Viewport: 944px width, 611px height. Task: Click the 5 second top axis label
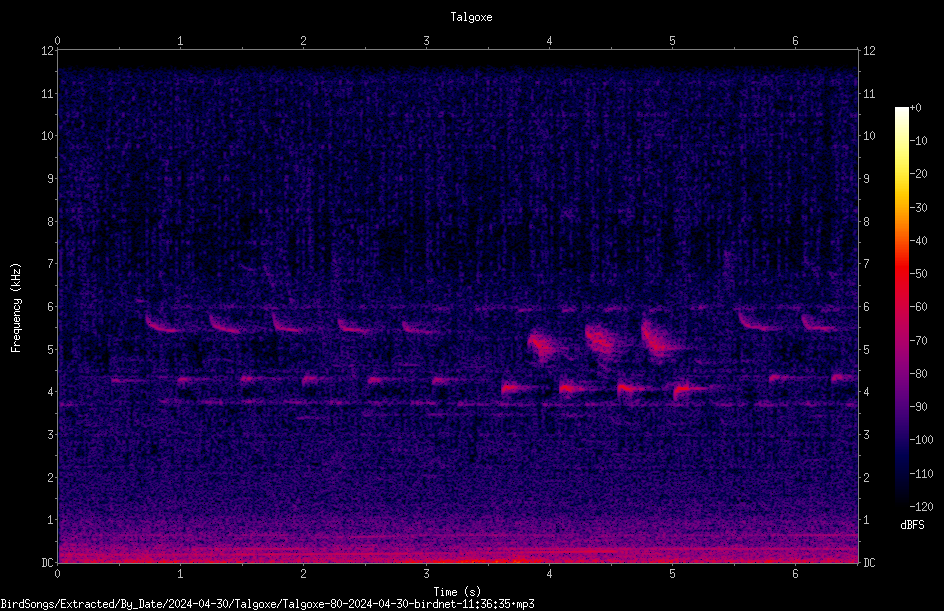click(672, 41)
